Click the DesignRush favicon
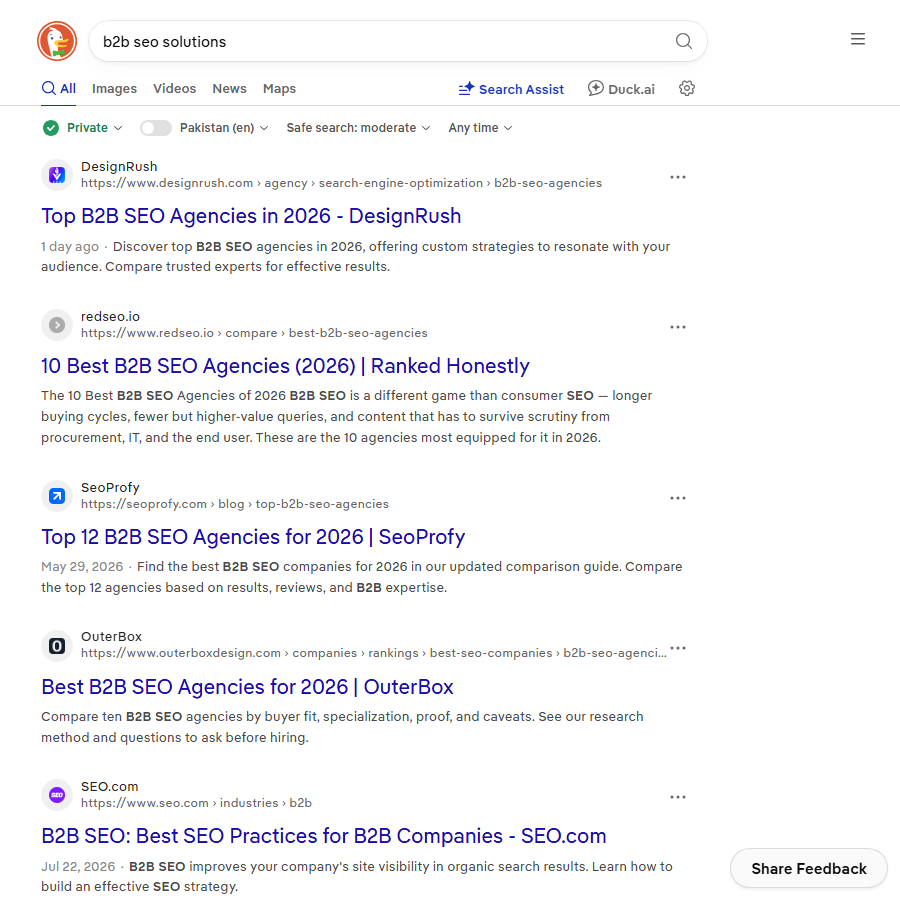This screenshot has height=900, width=900. click(x=57, y=174)
